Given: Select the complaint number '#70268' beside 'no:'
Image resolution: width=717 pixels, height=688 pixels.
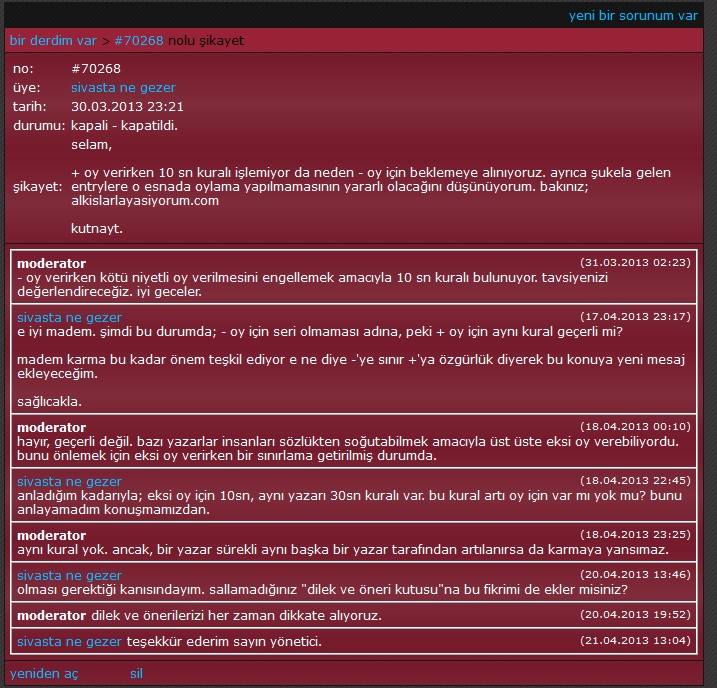Looking at the screenshot, I should click(x=96, y=69).
